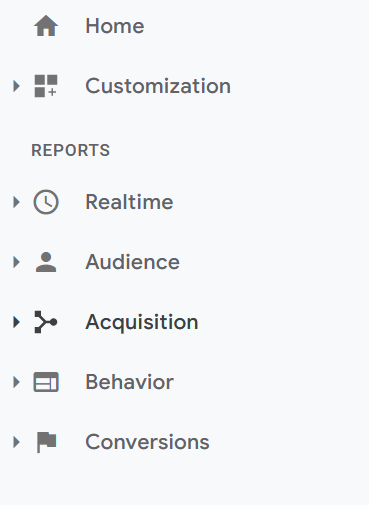Click the Customization dashboard-plus icon
This screenshot has width=369, height=505.
[x=46, y=86]
